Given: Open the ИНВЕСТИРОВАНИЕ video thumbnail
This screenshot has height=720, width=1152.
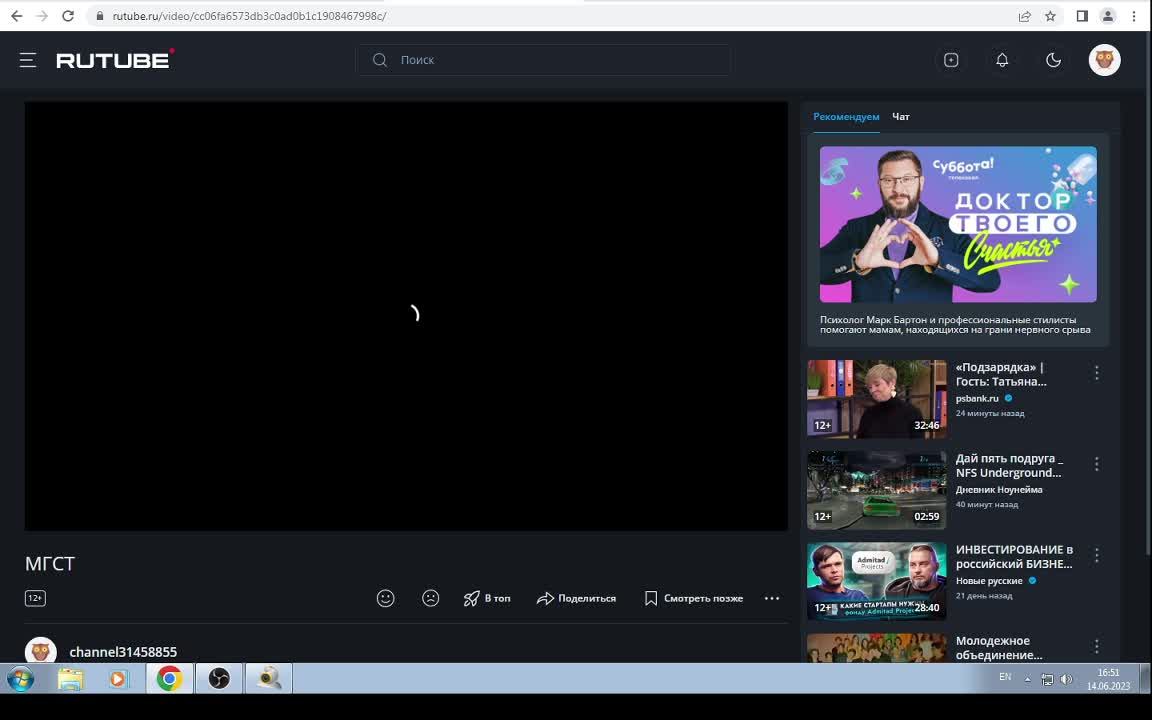Looking at the screenshot, I should tap(876, 581).
